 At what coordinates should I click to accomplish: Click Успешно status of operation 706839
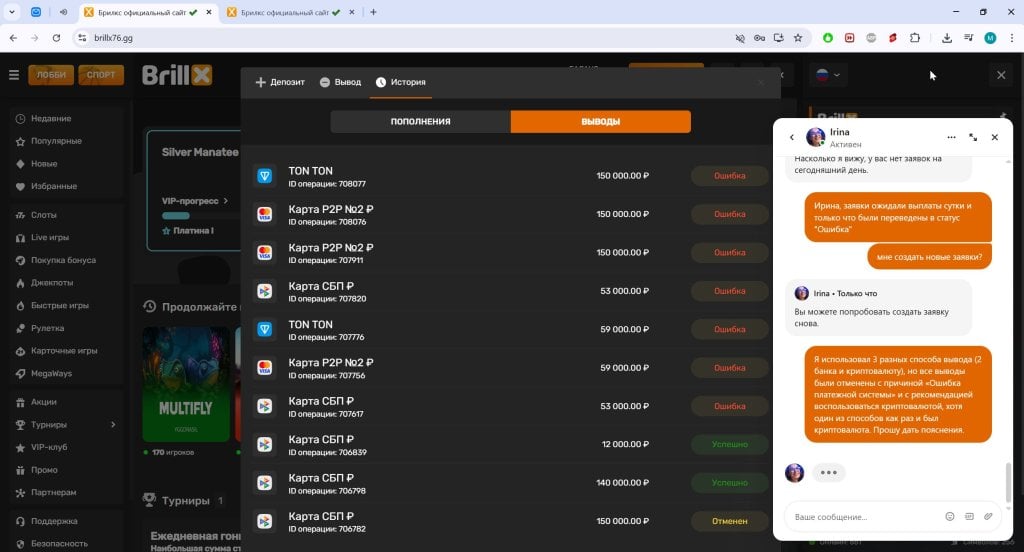coord(729,444)
